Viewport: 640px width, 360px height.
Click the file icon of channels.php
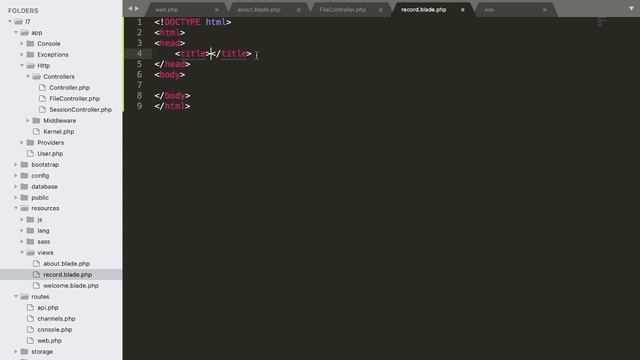coord(30,318)
